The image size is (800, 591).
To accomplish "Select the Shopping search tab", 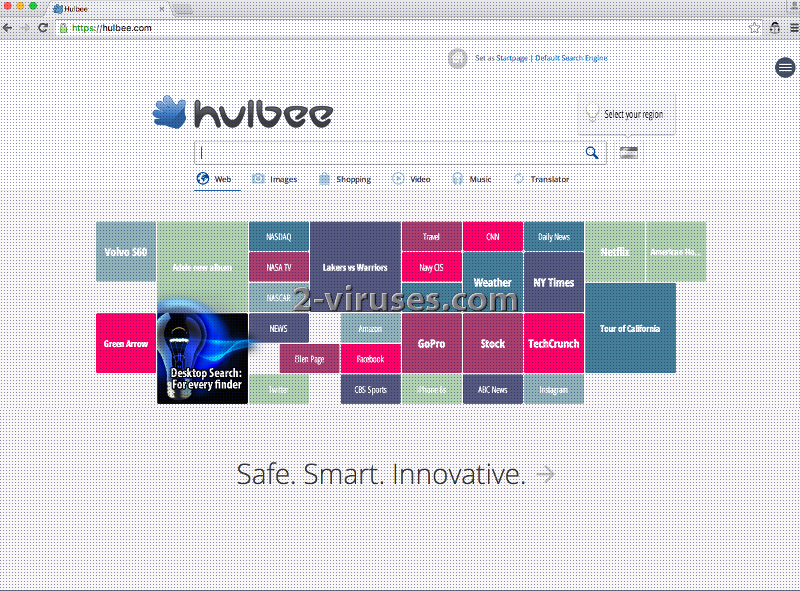I will click(344, 179).
